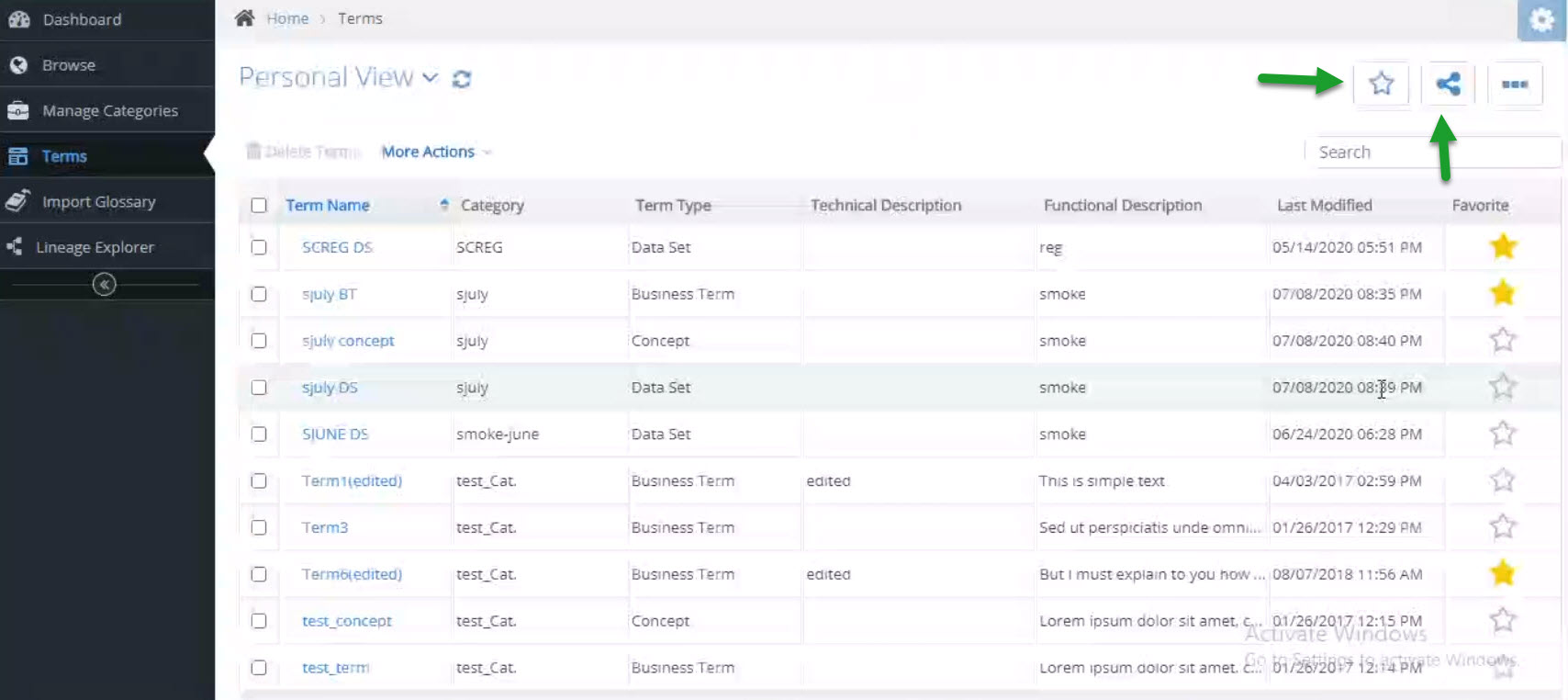Favorite sjuly concept with its star

point(1503,340)
